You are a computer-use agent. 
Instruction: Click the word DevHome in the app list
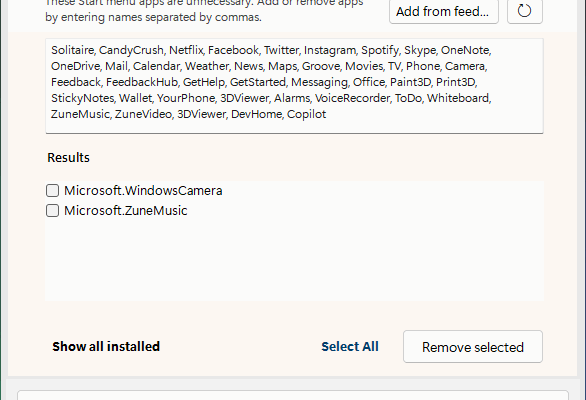pos(256,114)
